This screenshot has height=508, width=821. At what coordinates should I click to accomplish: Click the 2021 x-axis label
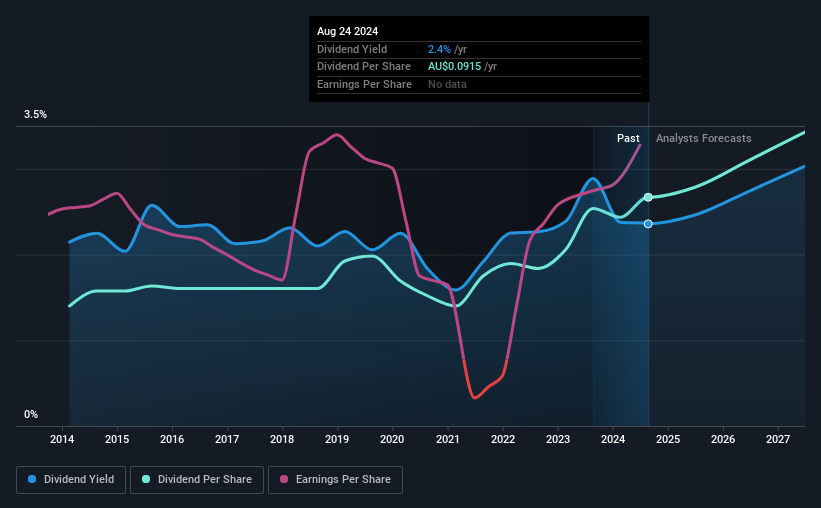tap(448, 439)
